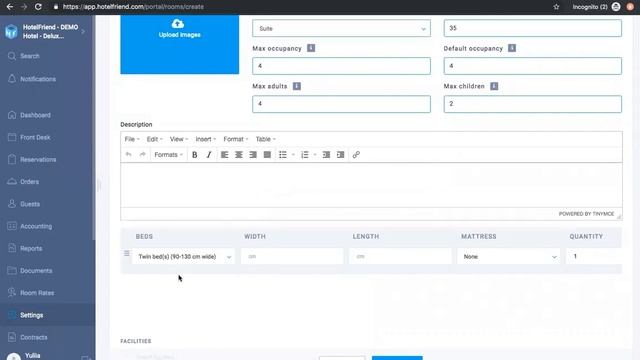Click the field containing 35
This screenshot has height=360, width=640.
click(533, 28)
